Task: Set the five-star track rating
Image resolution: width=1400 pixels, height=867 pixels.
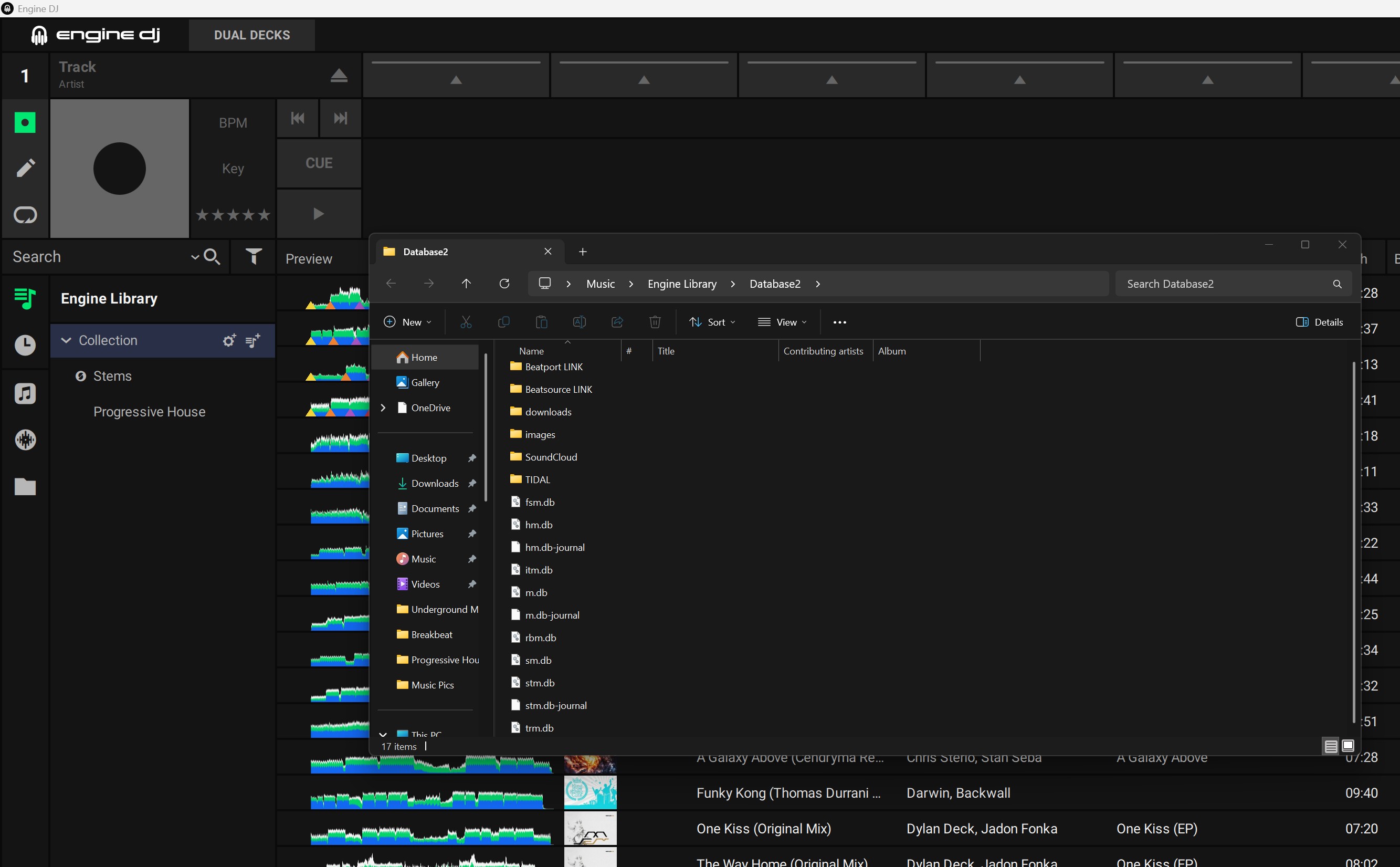Action: (x=233, y=215)
